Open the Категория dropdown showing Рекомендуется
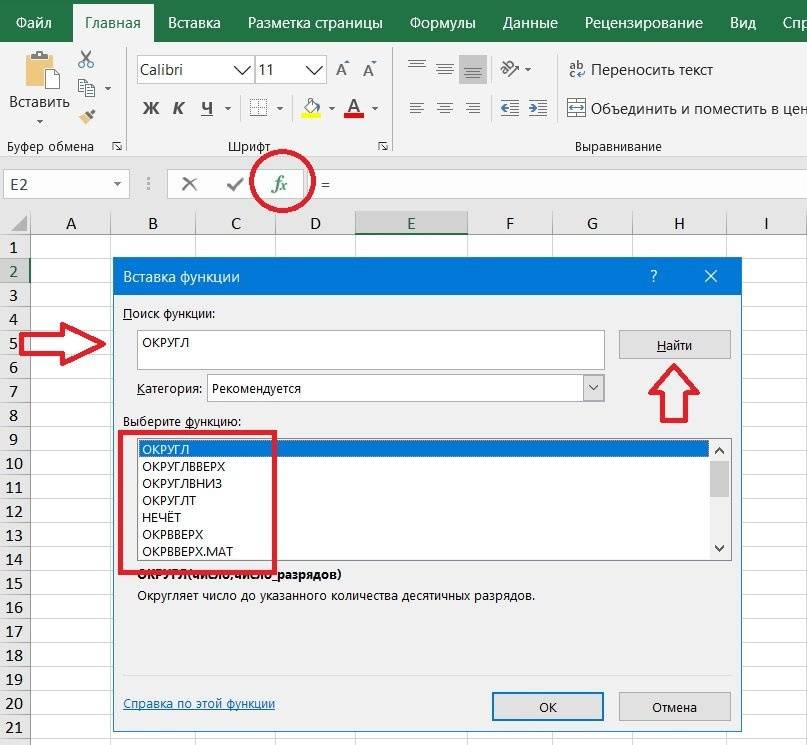This screenshot has height=745, width=807. pyautogui.click(x=595, y=388)
